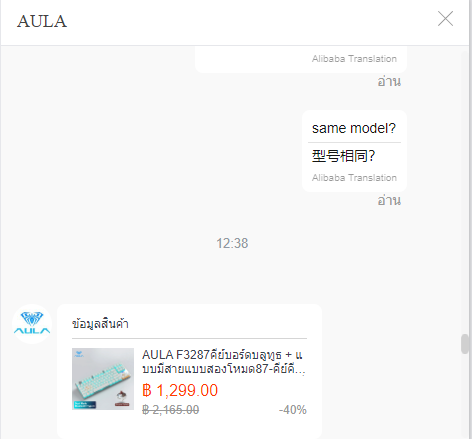Open the AULA F3287 product title link
This screenshot has height=439, width=472.
tap(223, 362)
